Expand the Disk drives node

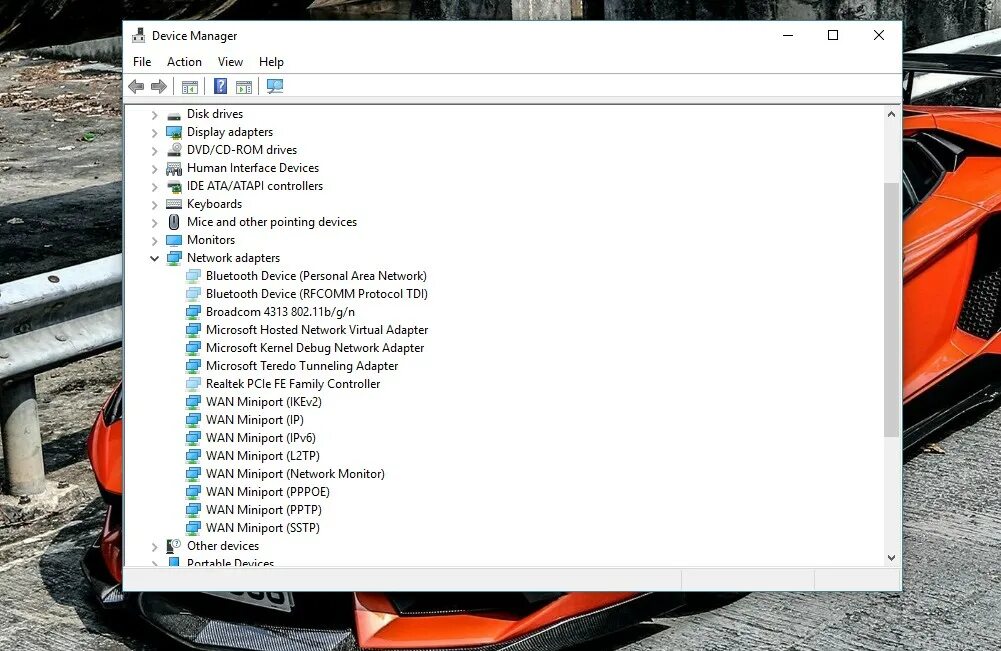coord(154,115)
